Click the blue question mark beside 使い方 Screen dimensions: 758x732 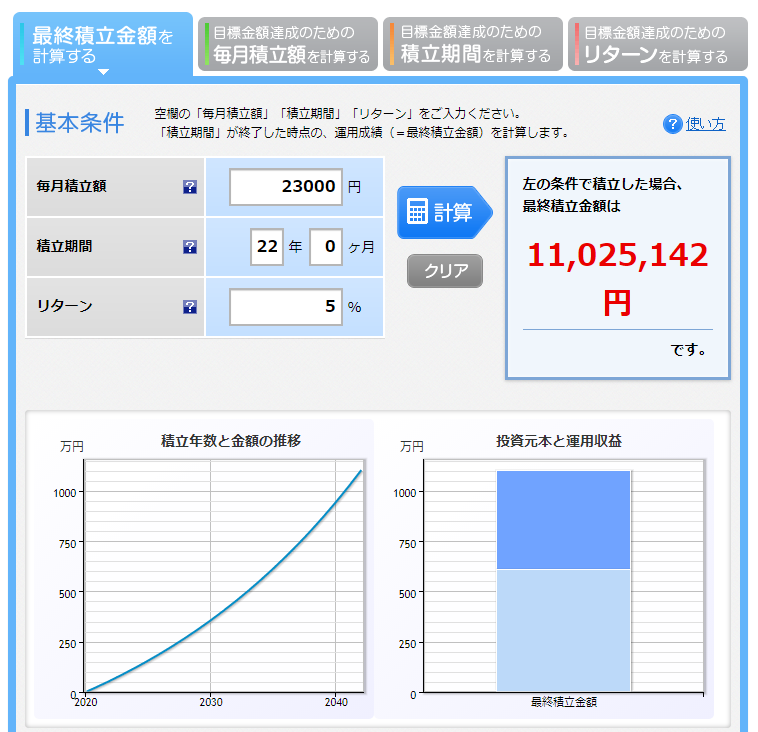click(672, 124)
